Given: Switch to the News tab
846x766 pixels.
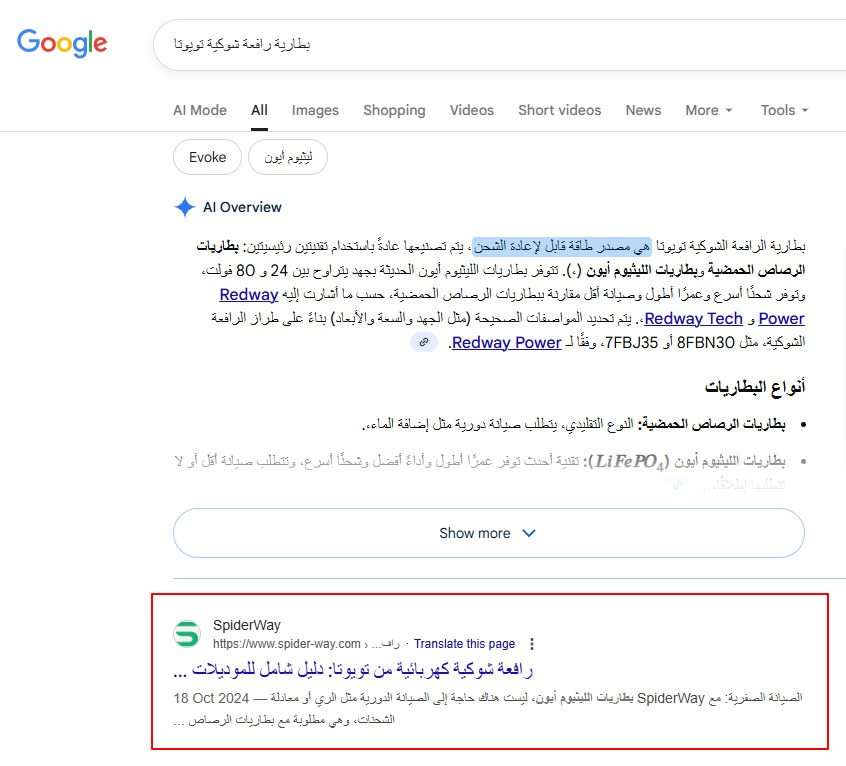Looking at the screenshot, I should (643, 110).
